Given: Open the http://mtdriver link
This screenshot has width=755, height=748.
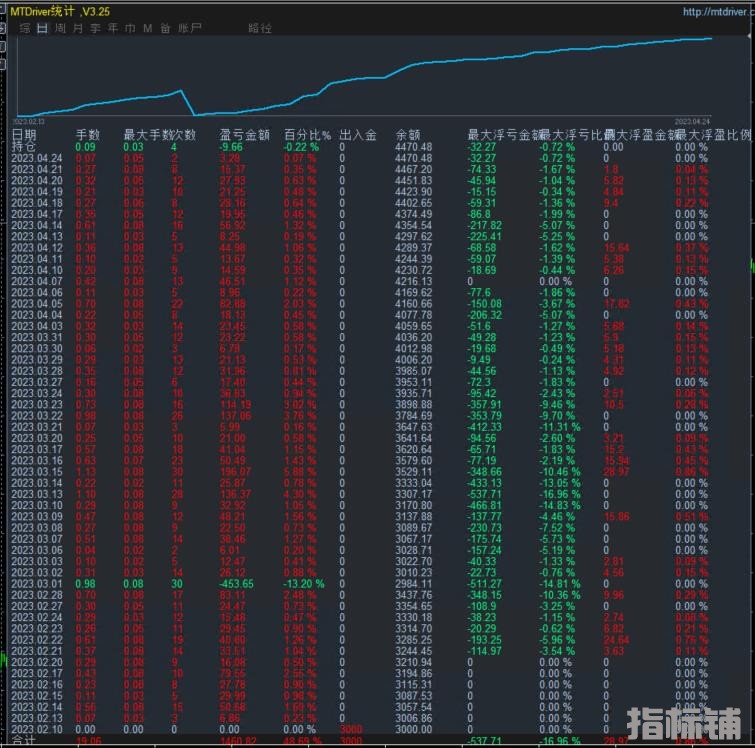Looking at the screenshot, I should (718, 12).
